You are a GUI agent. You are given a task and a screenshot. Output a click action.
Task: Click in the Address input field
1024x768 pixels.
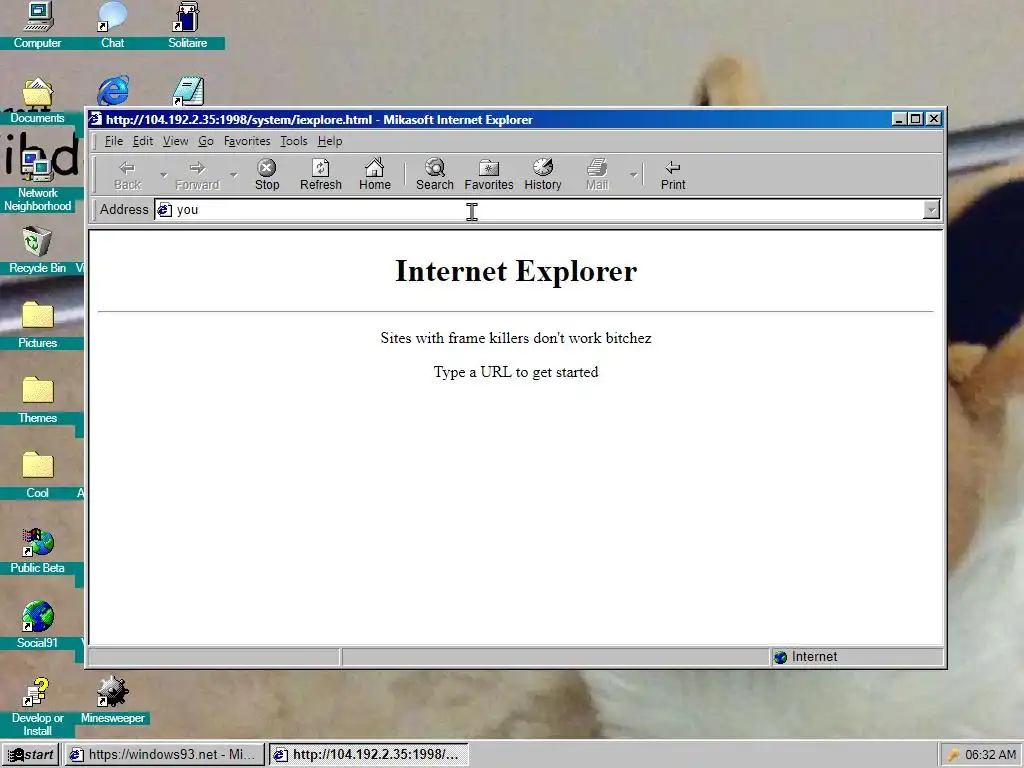pyautogui.click(x=547, y=210)
